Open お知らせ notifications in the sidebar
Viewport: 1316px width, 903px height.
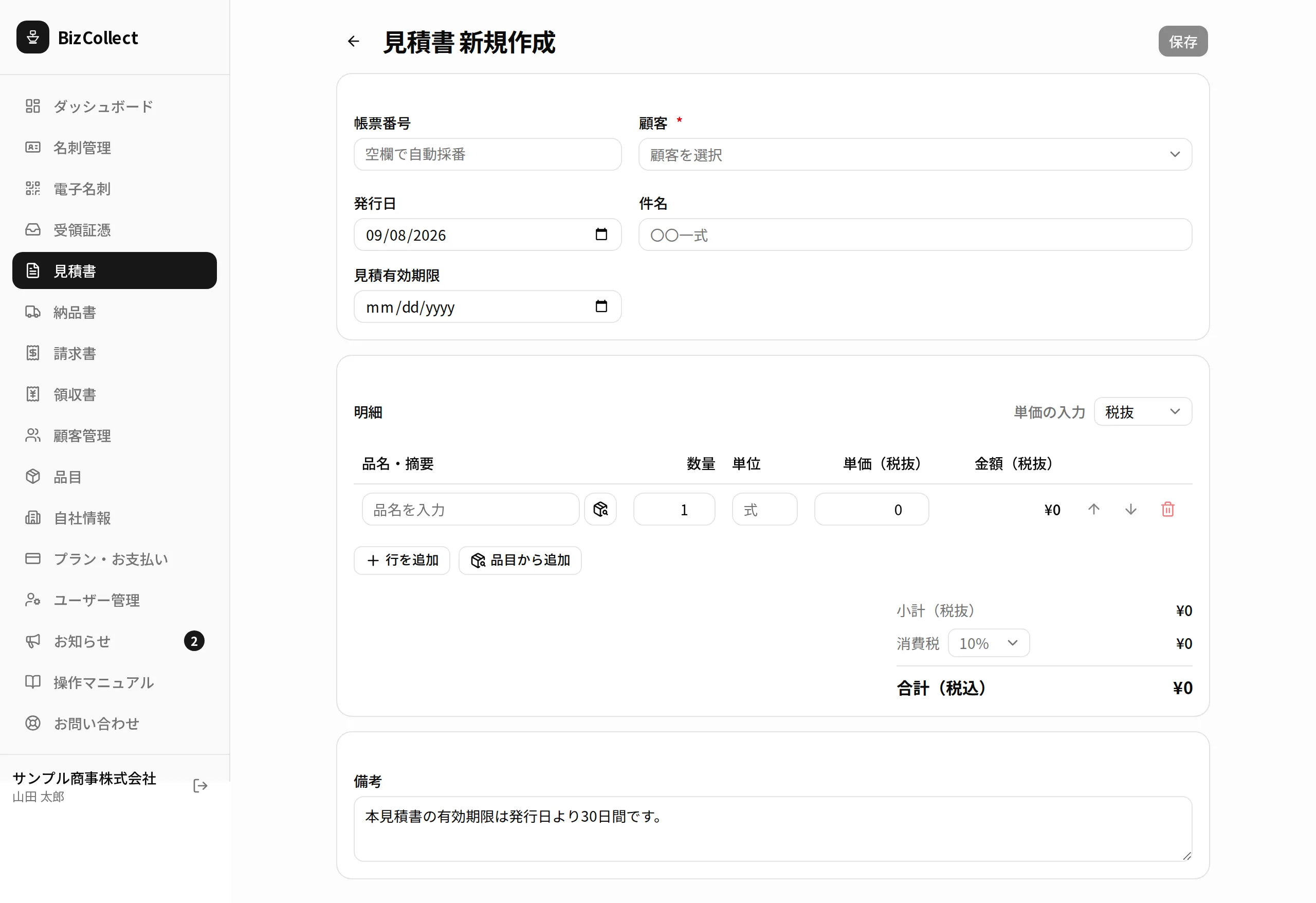click(x=115, y=641)
